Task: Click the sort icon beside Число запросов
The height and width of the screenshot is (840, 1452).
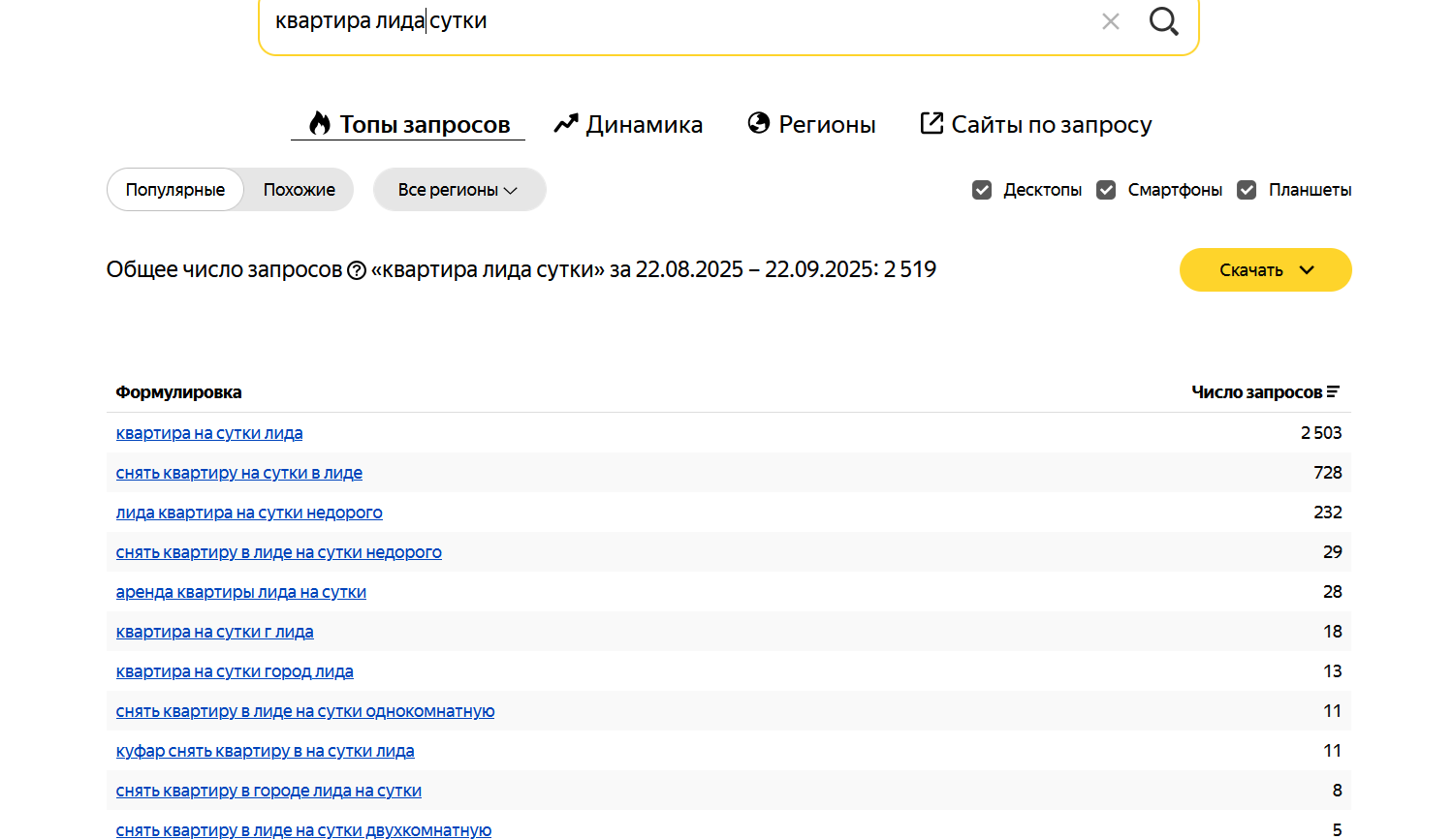Action: point(1334,392)
